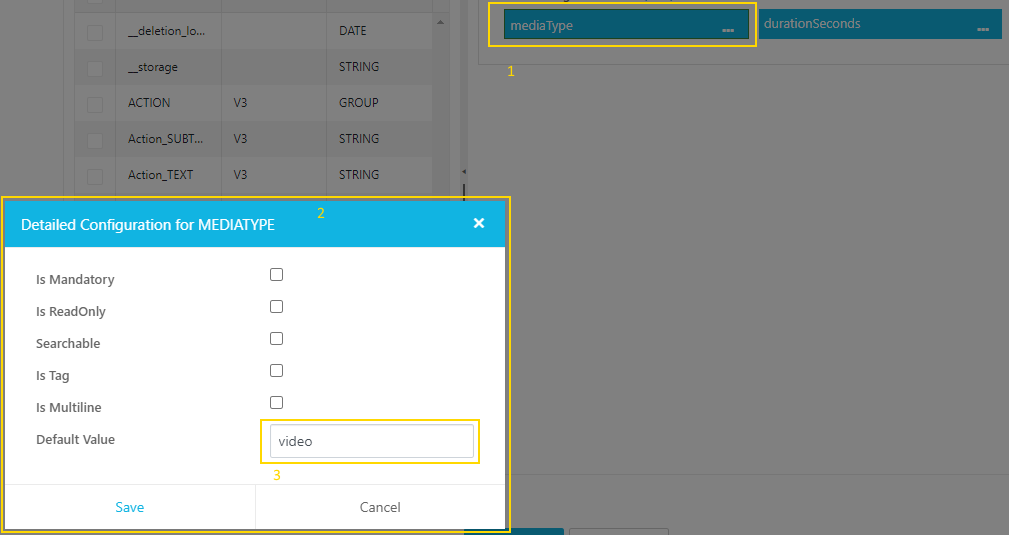Select the mediaType field chip
Image resolution: width=1009 pixels, height=535 pixels.
610,25
